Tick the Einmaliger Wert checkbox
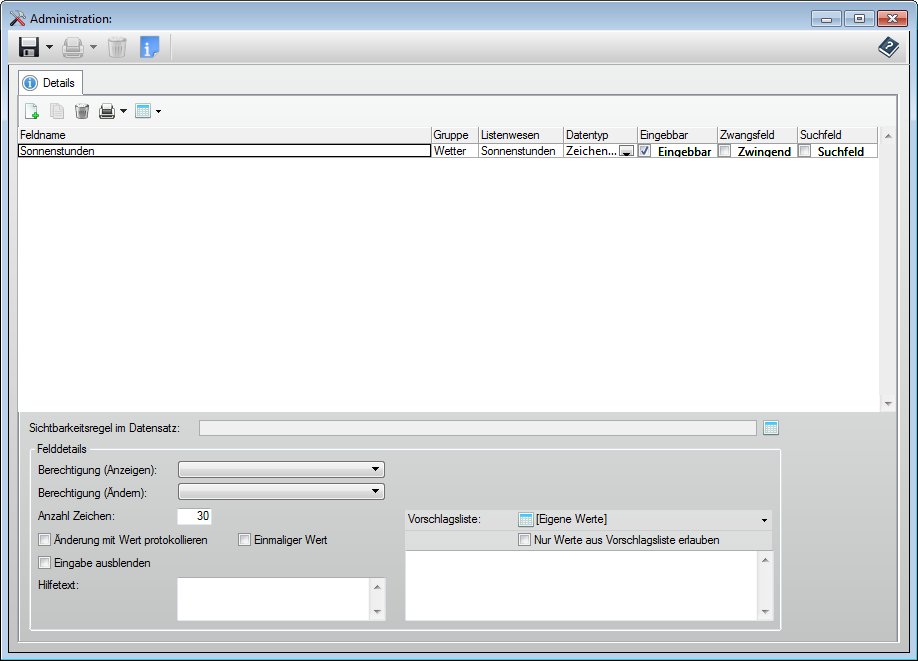This screenshot has width=918, height=661. pyautogui.click(x=244, y=540)
